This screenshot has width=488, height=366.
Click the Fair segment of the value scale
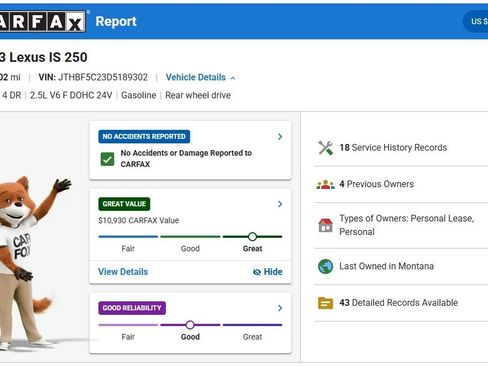(x=128, y=237)
